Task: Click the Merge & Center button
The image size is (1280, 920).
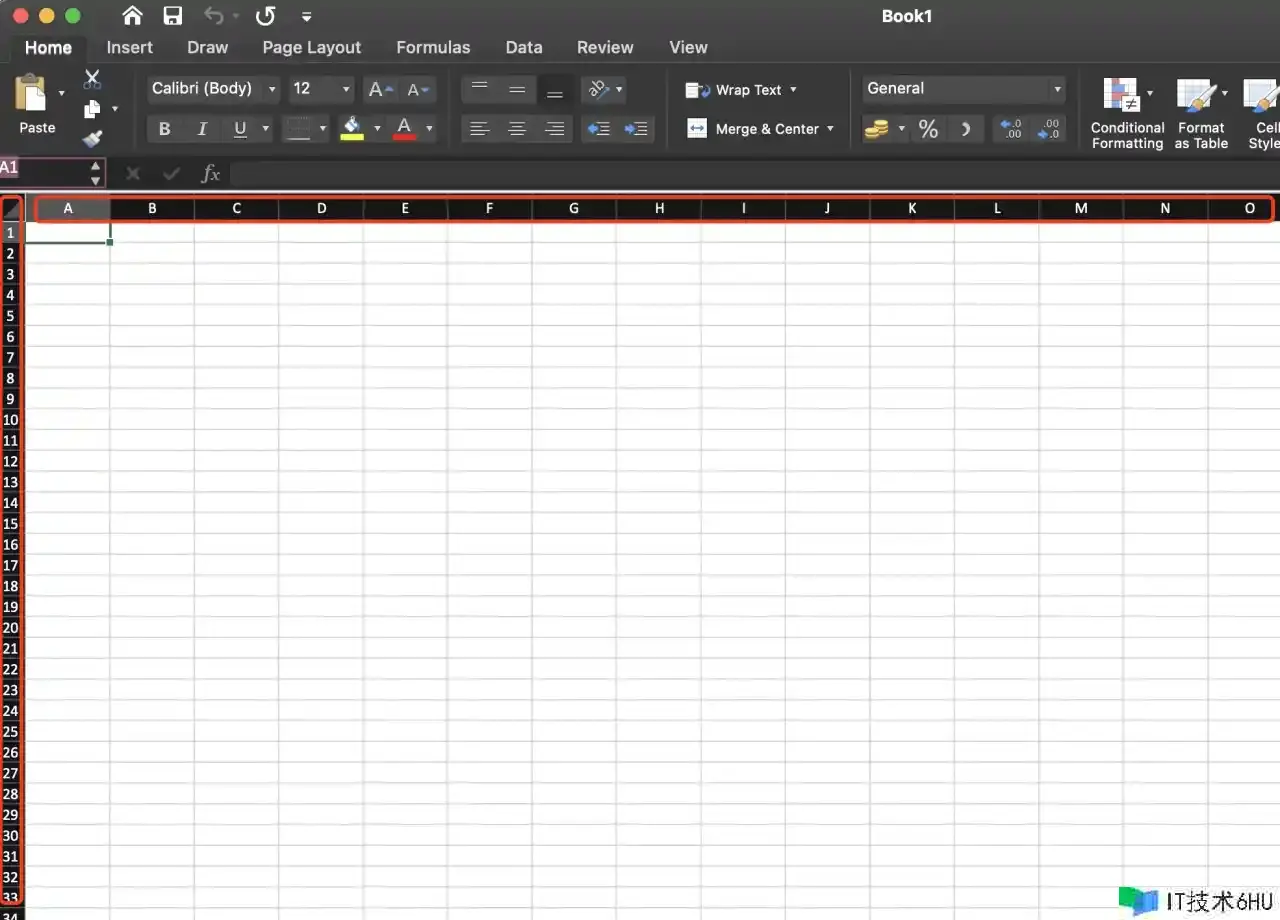Action: (x=760, y=129)
